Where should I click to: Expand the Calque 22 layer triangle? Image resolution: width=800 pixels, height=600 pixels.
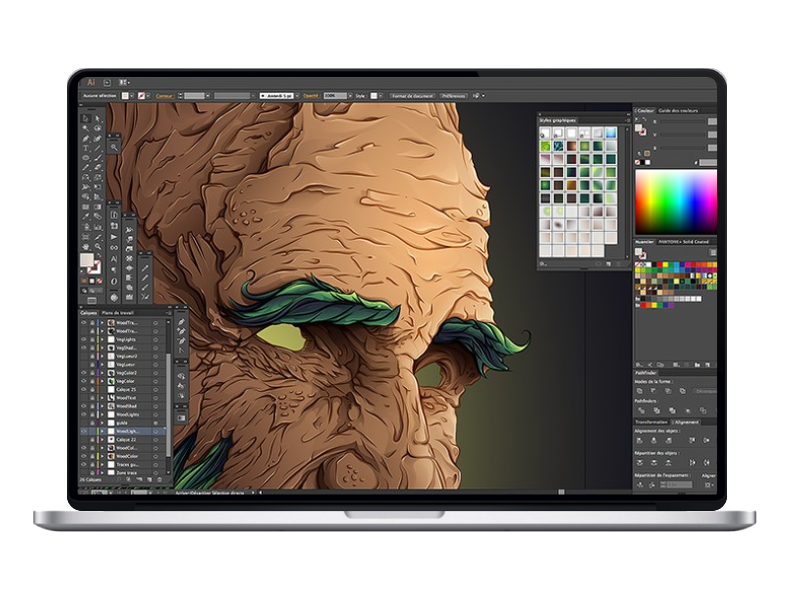(102, 439)
